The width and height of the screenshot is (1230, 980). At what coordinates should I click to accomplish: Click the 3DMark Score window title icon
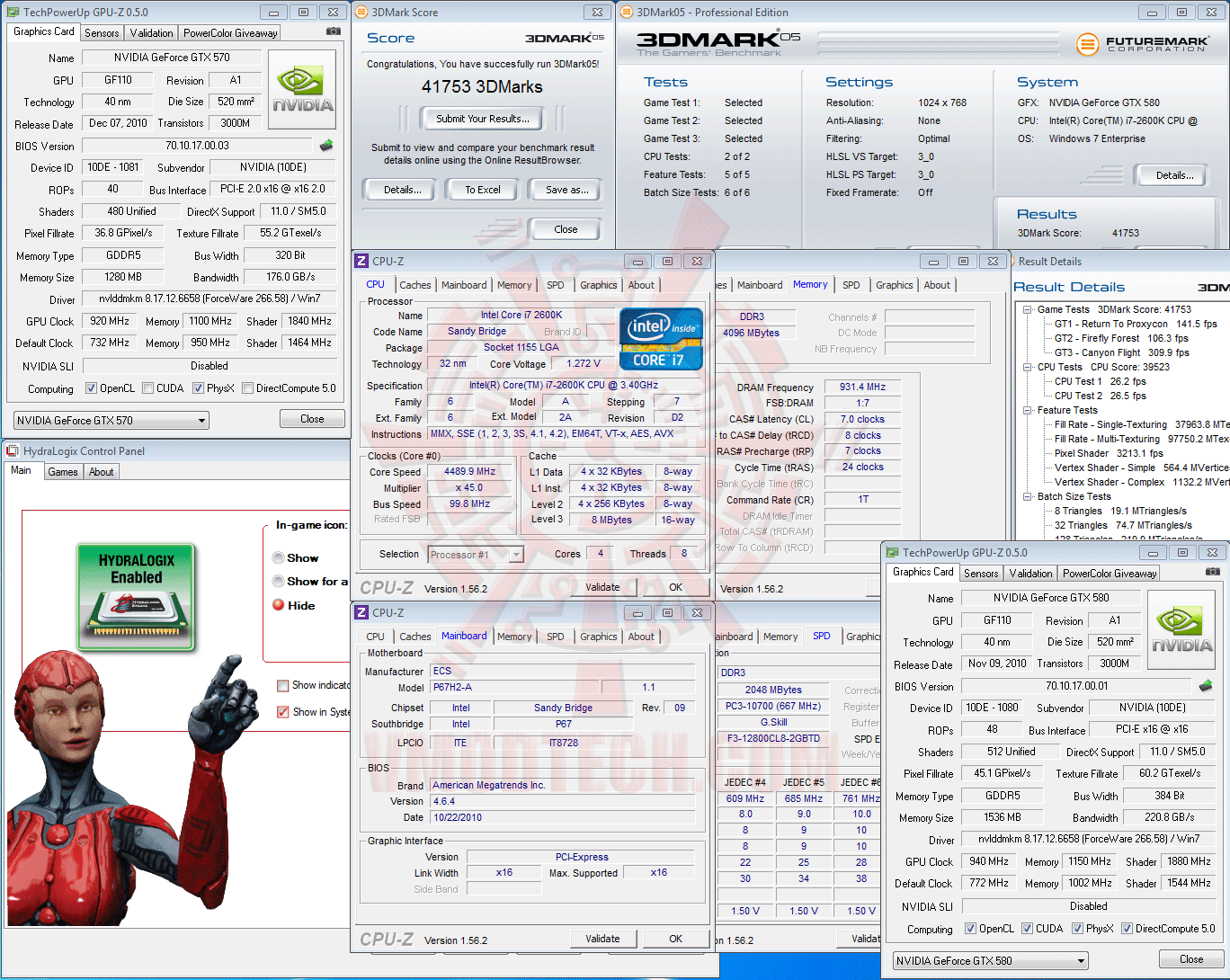pyautogui.click(x=361, y=13)
